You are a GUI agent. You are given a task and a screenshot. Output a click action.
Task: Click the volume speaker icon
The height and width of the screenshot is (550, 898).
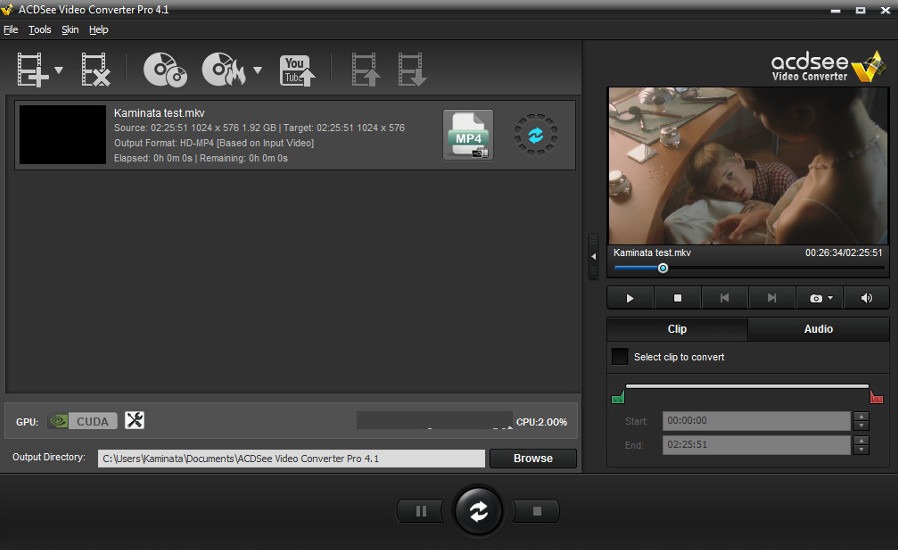click(867, 298)
